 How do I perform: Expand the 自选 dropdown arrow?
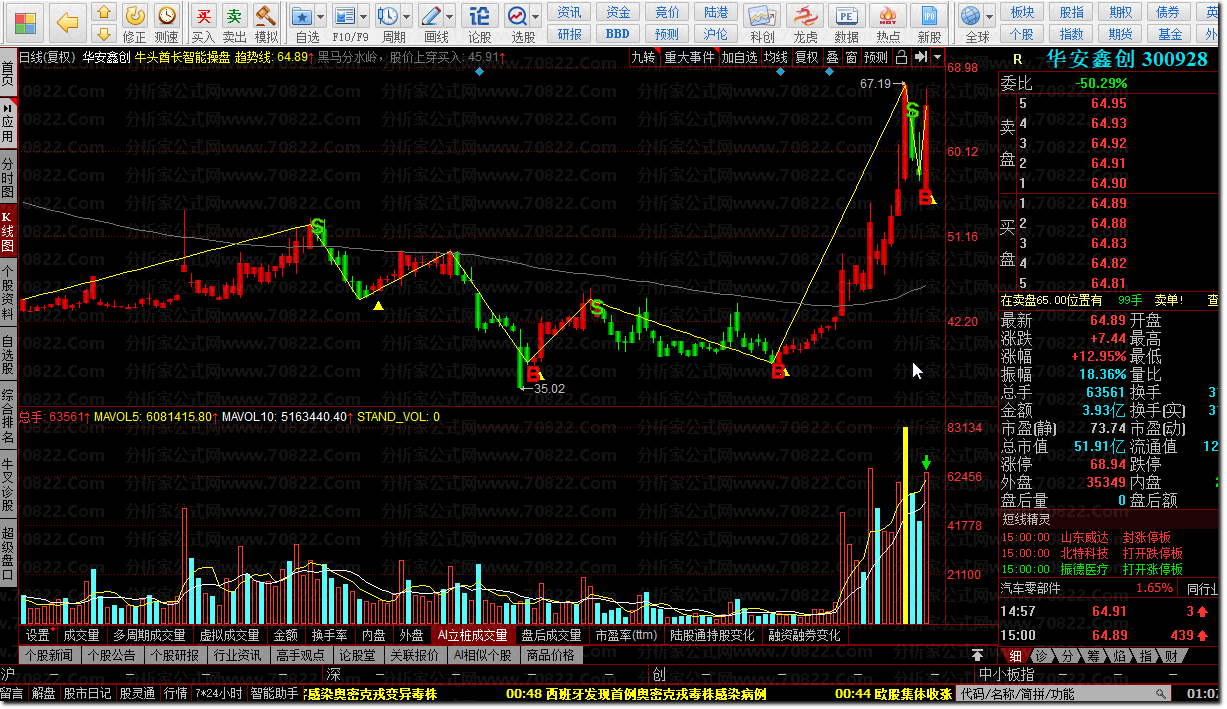320,17
